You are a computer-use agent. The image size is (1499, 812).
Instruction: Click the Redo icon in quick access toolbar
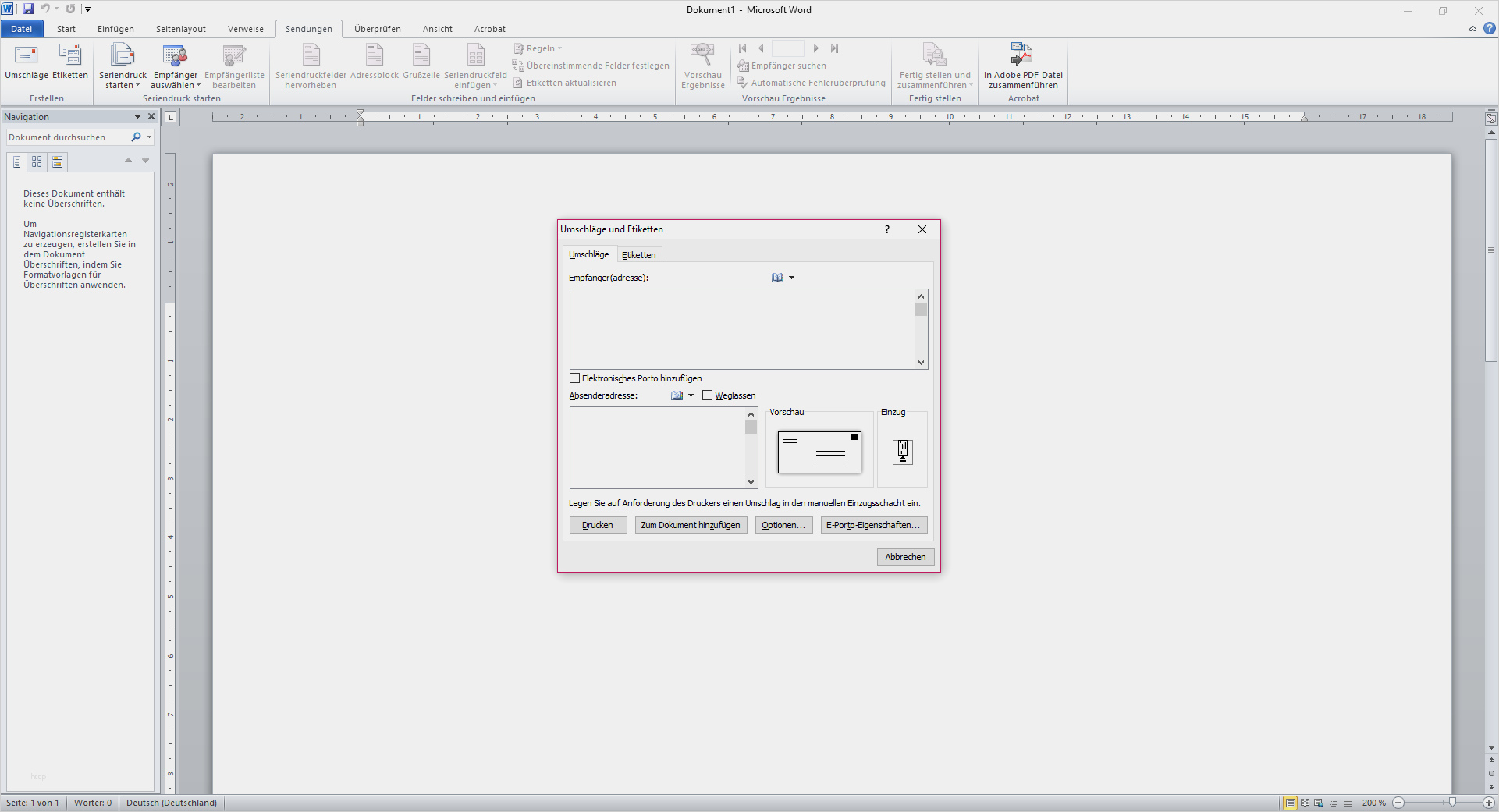pyautogui.click(x=70, y=9)
